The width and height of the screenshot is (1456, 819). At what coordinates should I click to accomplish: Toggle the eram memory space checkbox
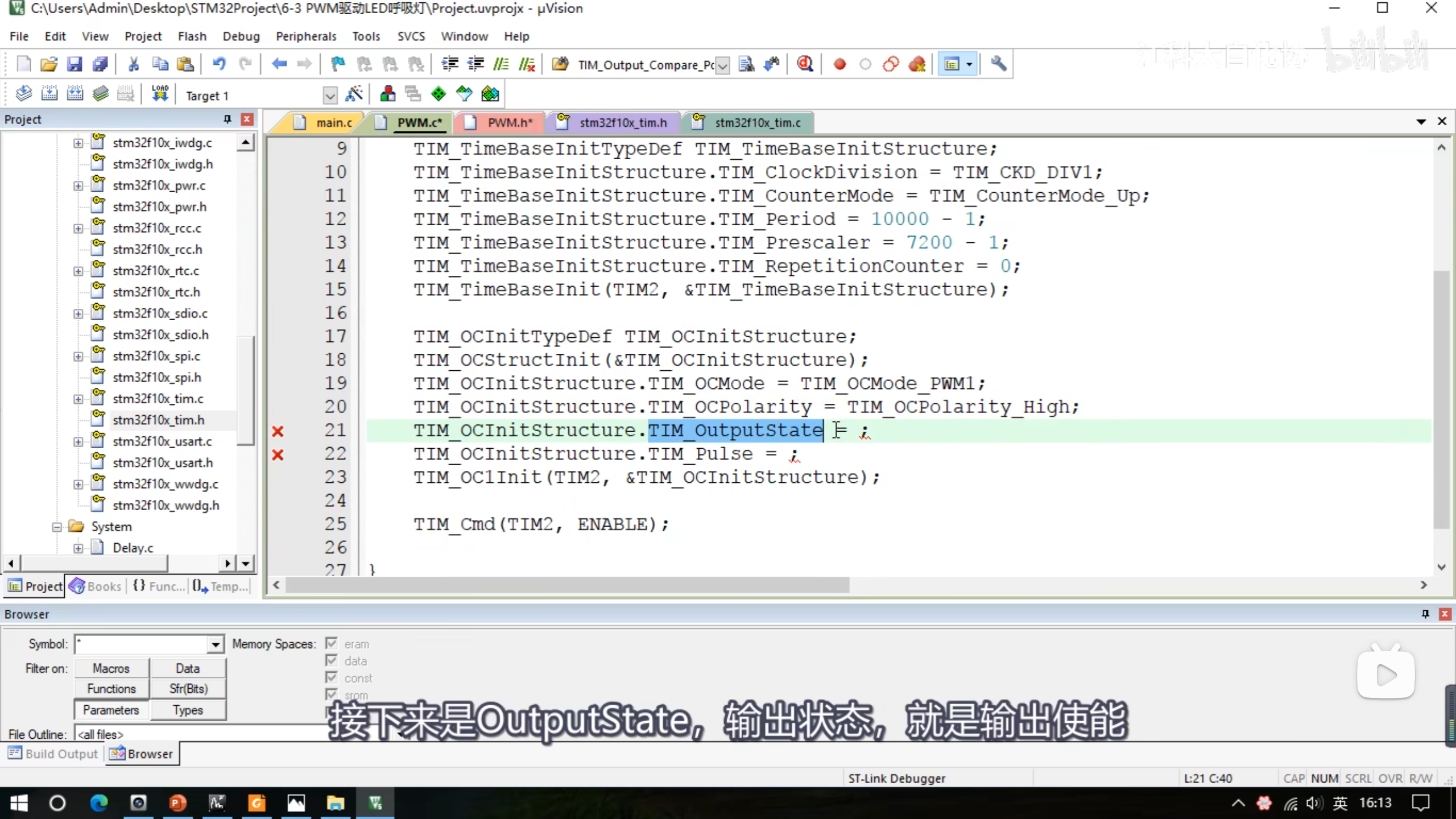click(332, 644)
